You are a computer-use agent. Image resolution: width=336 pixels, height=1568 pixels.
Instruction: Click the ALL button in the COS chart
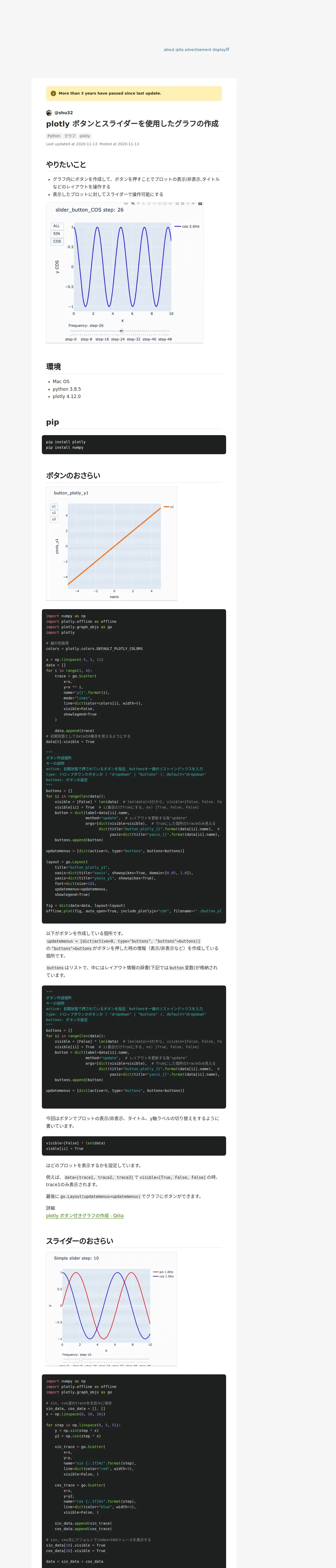coord(57,226)
